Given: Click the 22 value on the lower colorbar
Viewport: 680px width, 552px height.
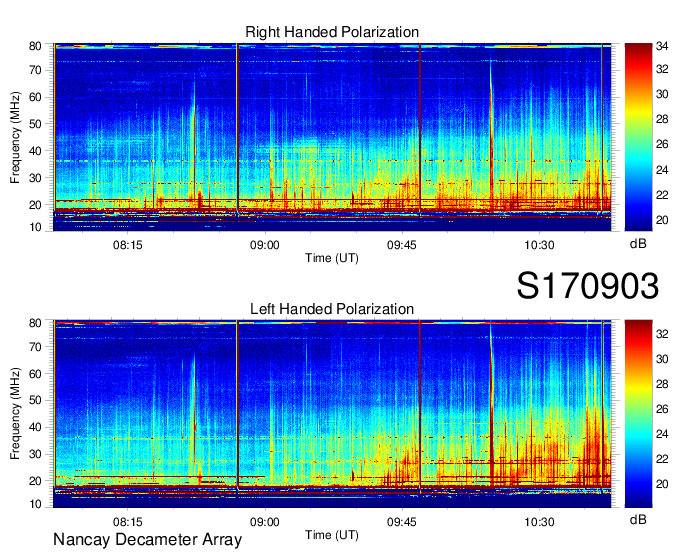Looking at the screenshot, I should pos(662,459).
